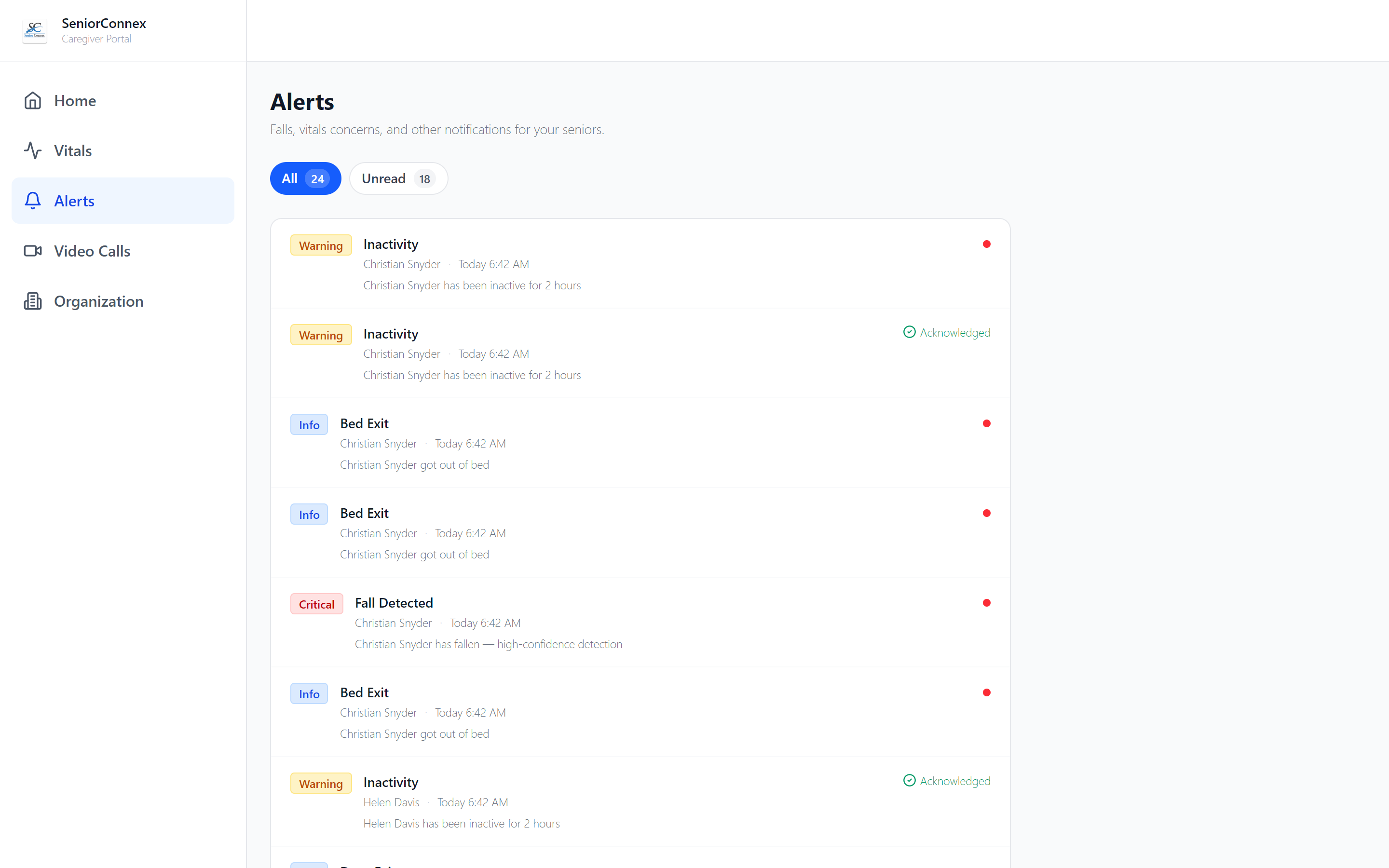The width and height of the screenshot is (1389, 868).
Task: Click Warning badge on acknowledged Christian Snyder Inactivity
Action: [x=321, y=335]
